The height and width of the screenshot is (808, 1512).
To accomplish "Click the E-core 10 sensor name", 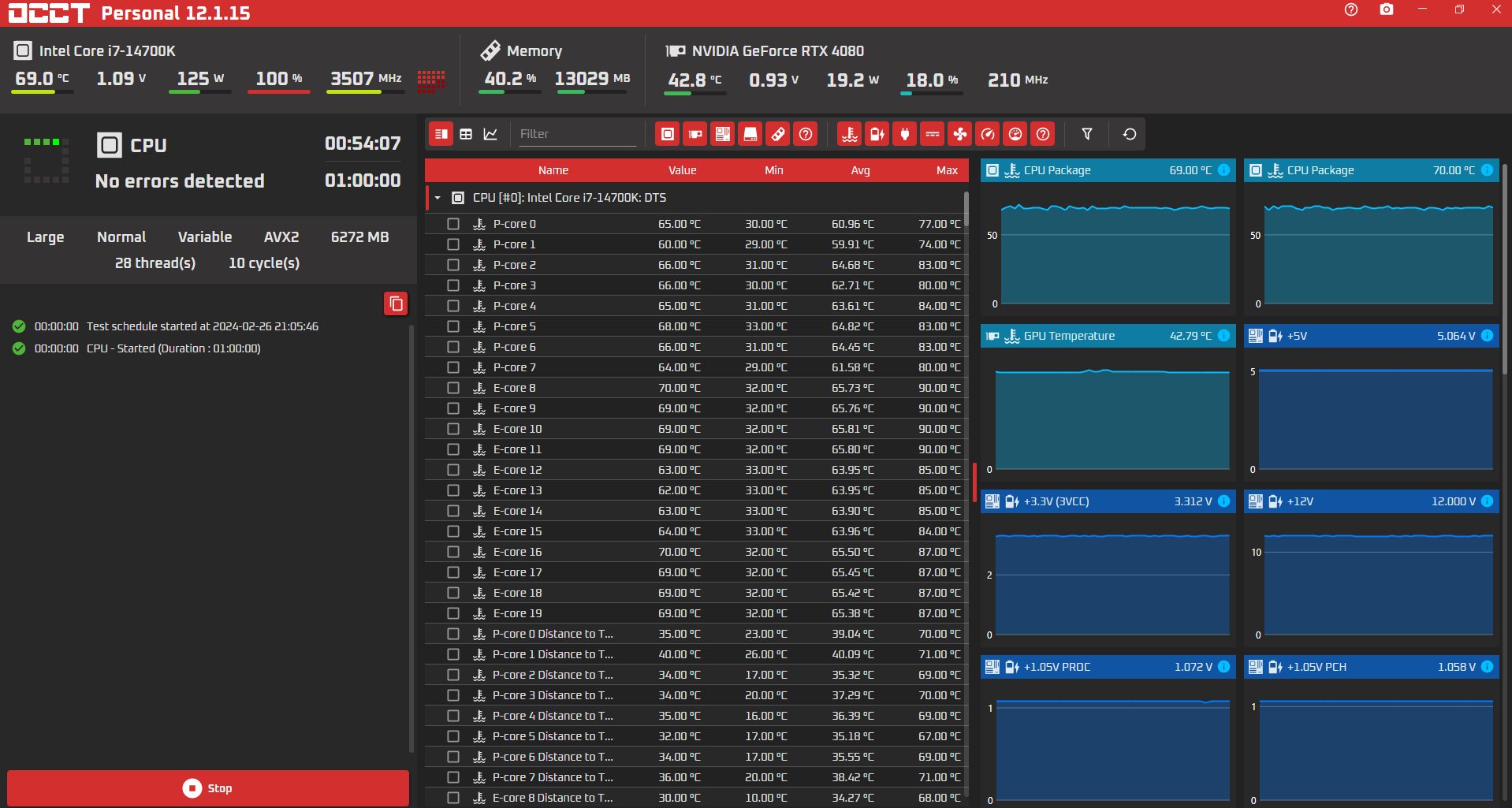I will (x=517, y=429).
